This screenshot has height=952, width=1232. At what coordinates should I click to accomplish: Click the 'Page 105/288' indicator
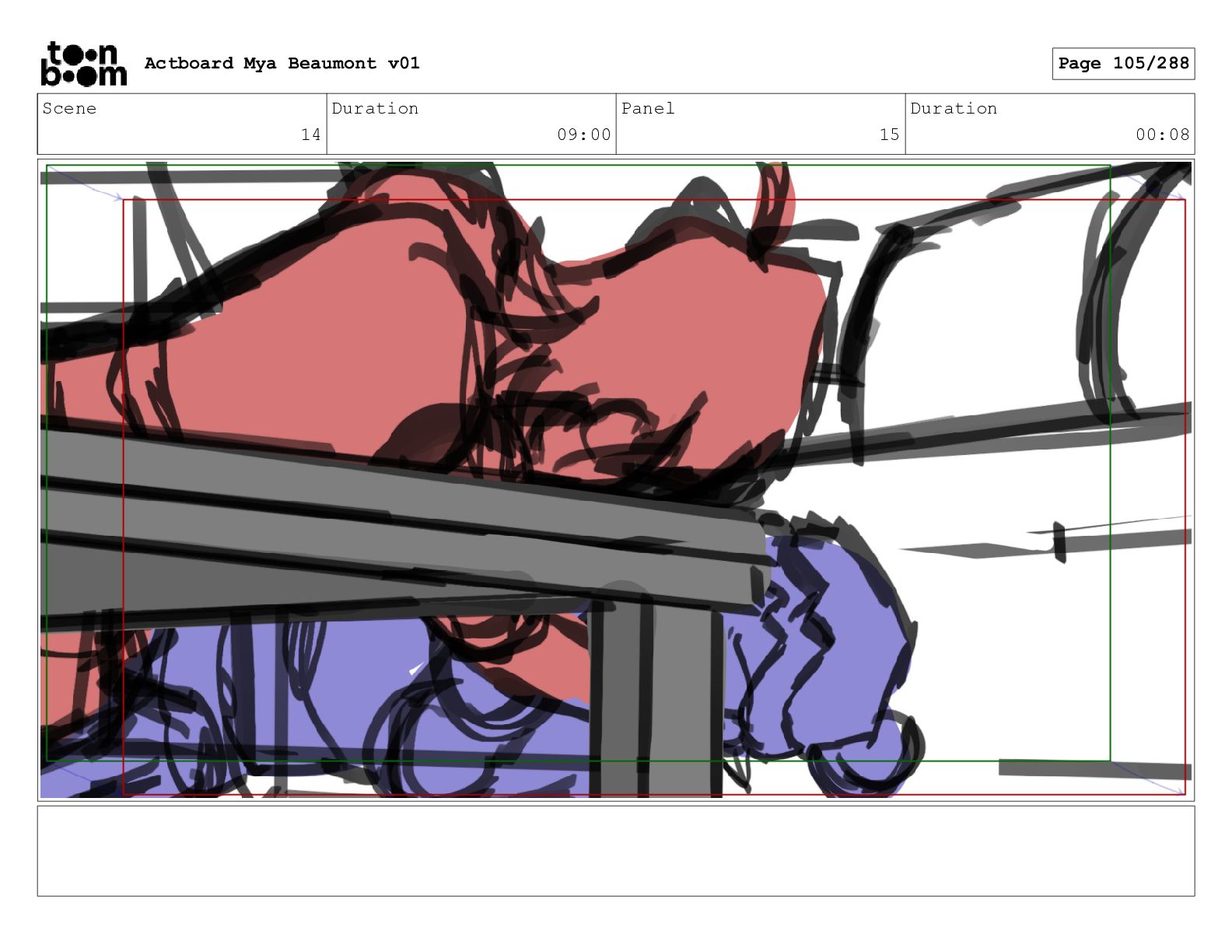tap(1123, 64)
